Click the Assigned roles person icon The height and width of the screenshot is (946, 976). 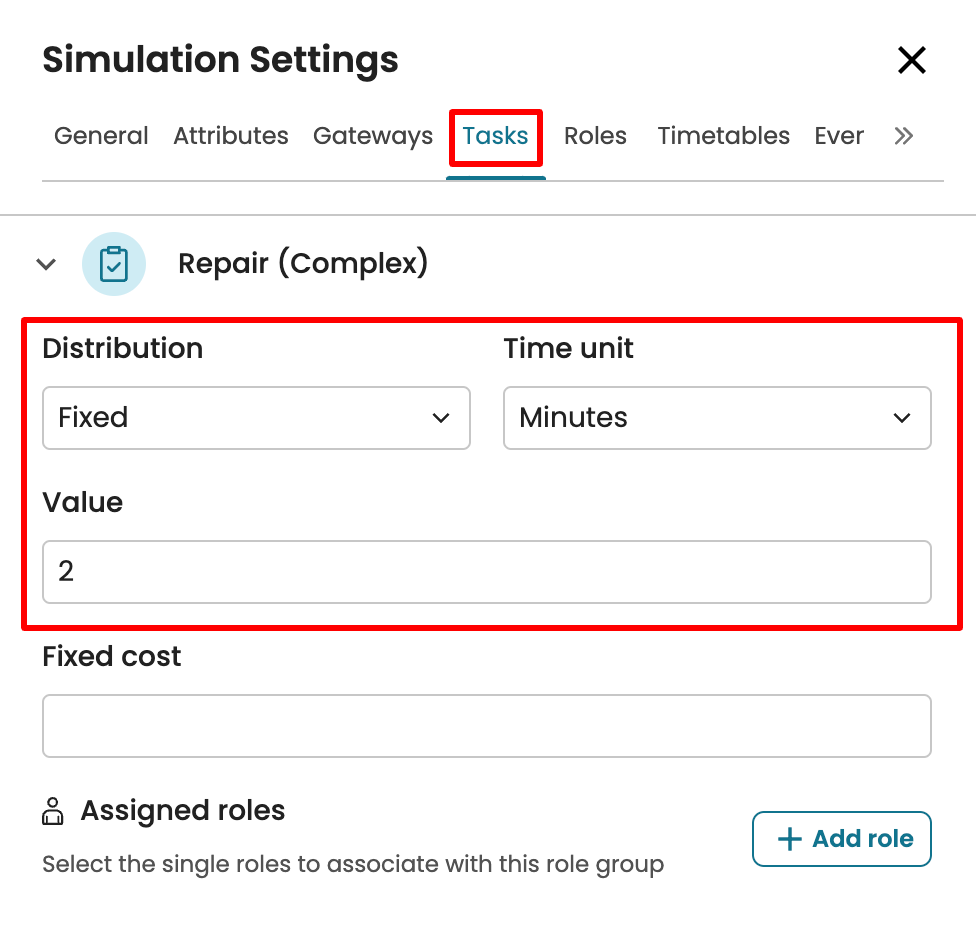coord(53,811)
